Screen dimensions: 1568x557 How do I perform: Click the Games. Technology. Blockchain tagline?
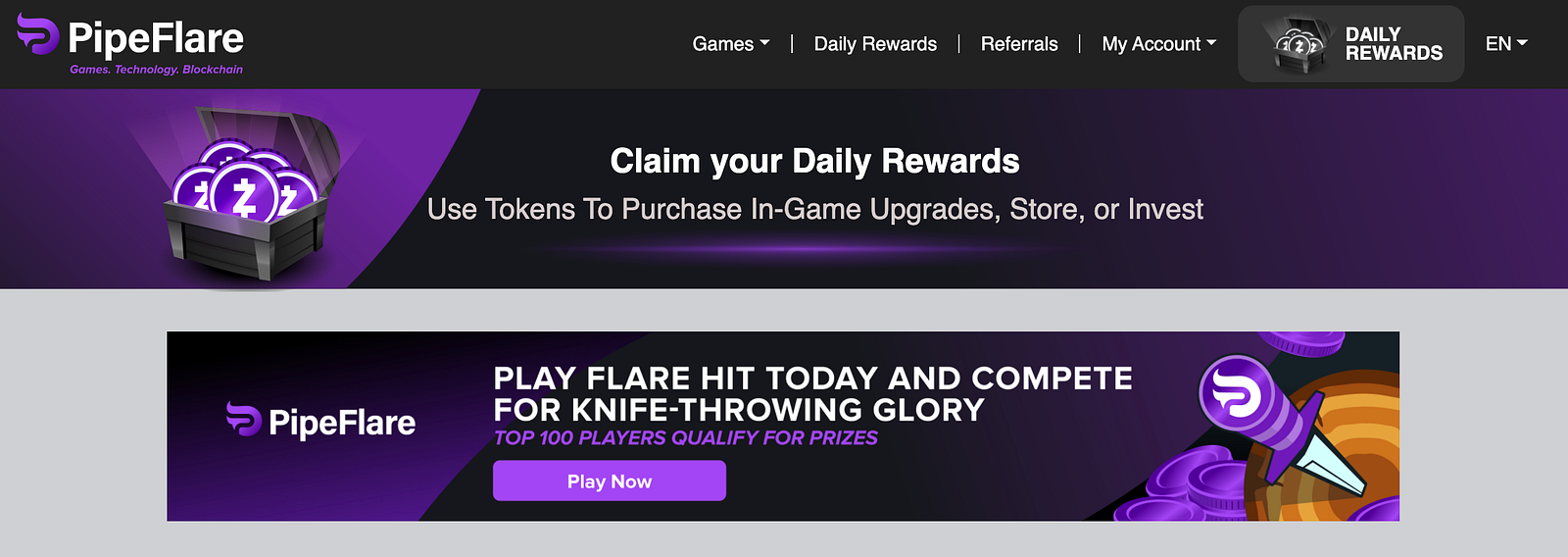click(156, 70)
